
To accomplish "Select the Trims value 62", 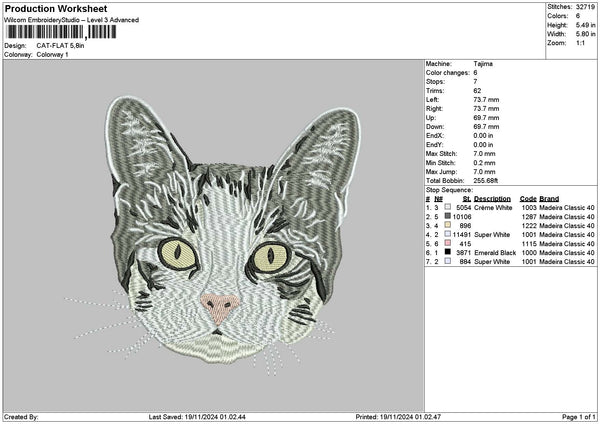I will click(x=477, y=91).
